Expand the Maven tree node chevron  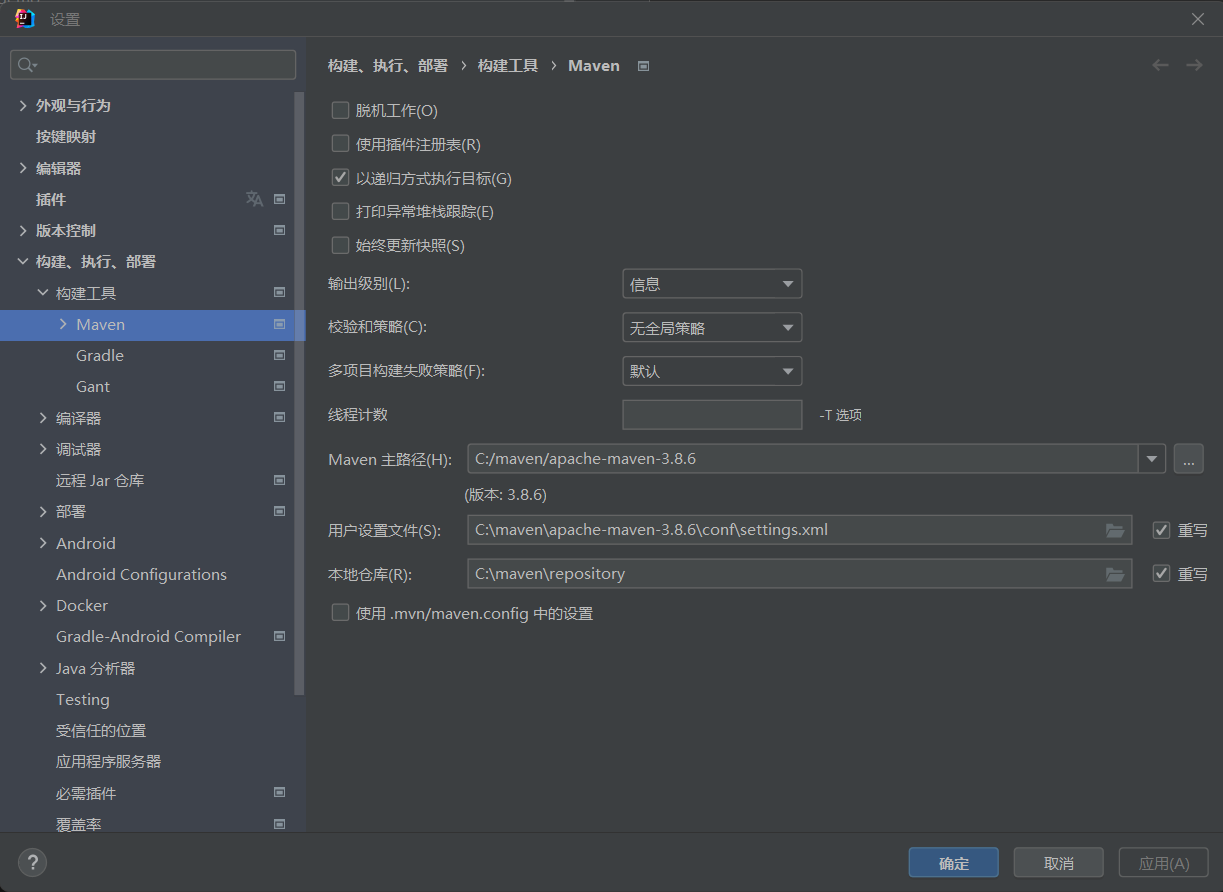(x=63, y=324)
